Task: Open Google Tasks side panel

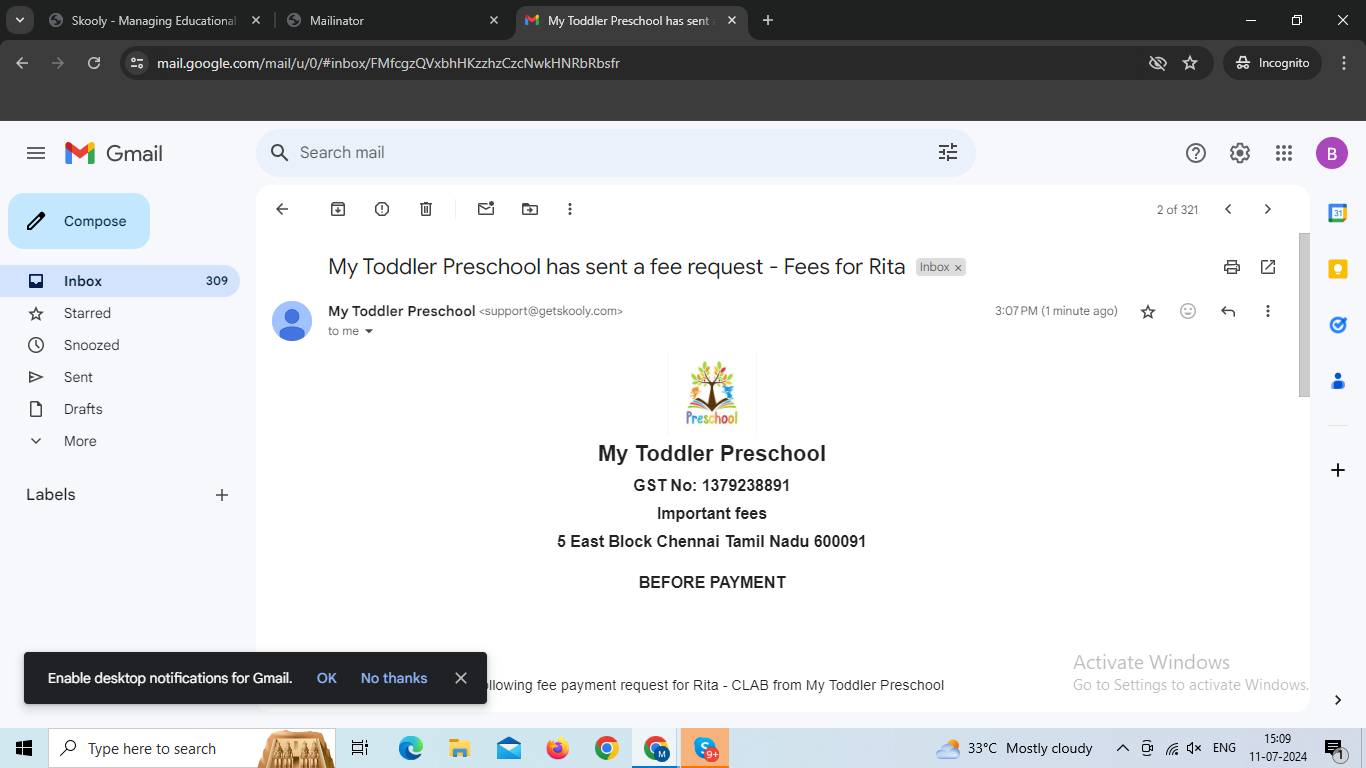Action: click(1338, 325)
